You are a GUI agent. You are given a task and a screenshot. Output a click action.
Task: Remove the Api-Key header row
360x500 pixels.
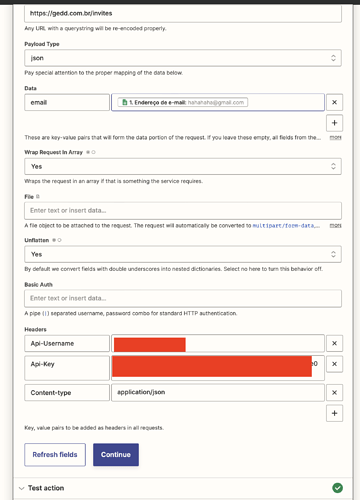pyautogui.click(x=334, y=364)
